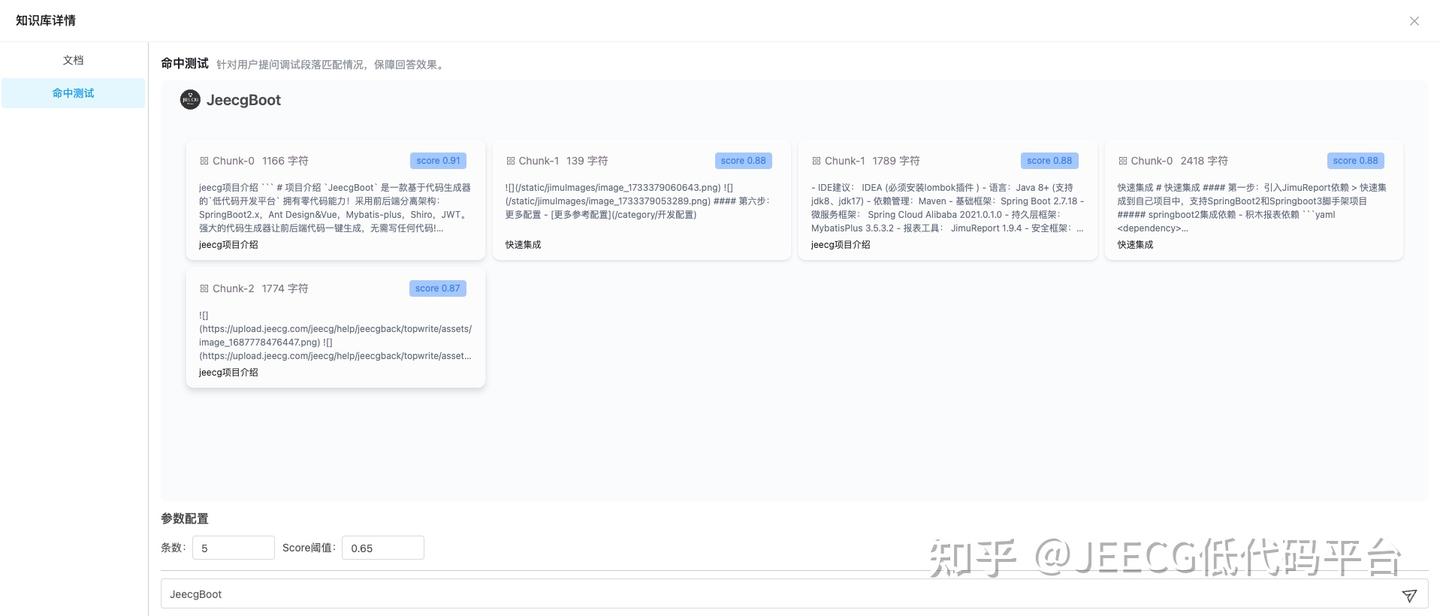
Task: Click score badge on 2418 字符 card
Action: tap(1356, 161)
